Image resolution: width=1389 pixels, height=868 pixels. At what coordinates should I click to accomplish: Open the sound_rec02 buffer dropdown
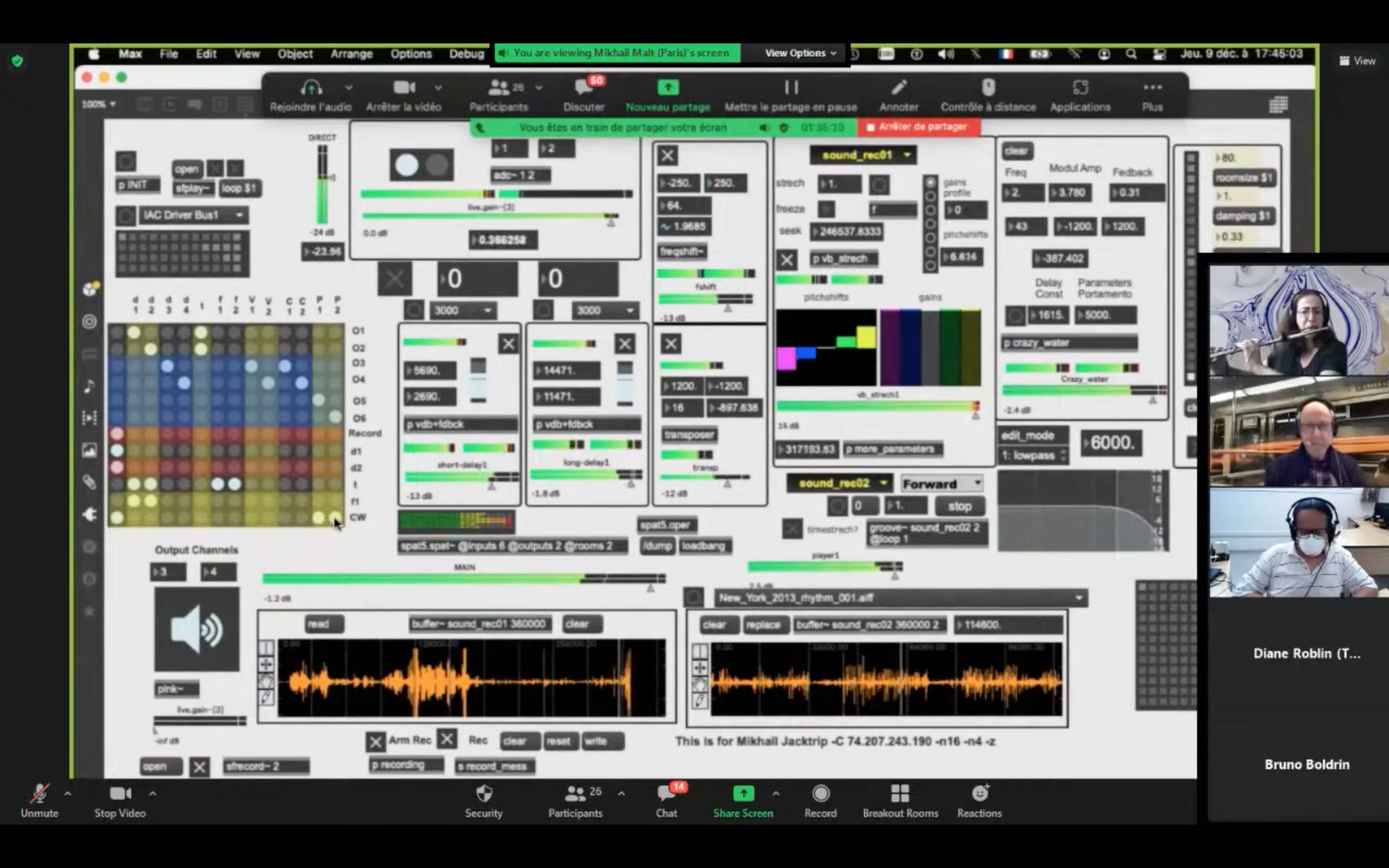pyautogui.click(x=840, y=483)
